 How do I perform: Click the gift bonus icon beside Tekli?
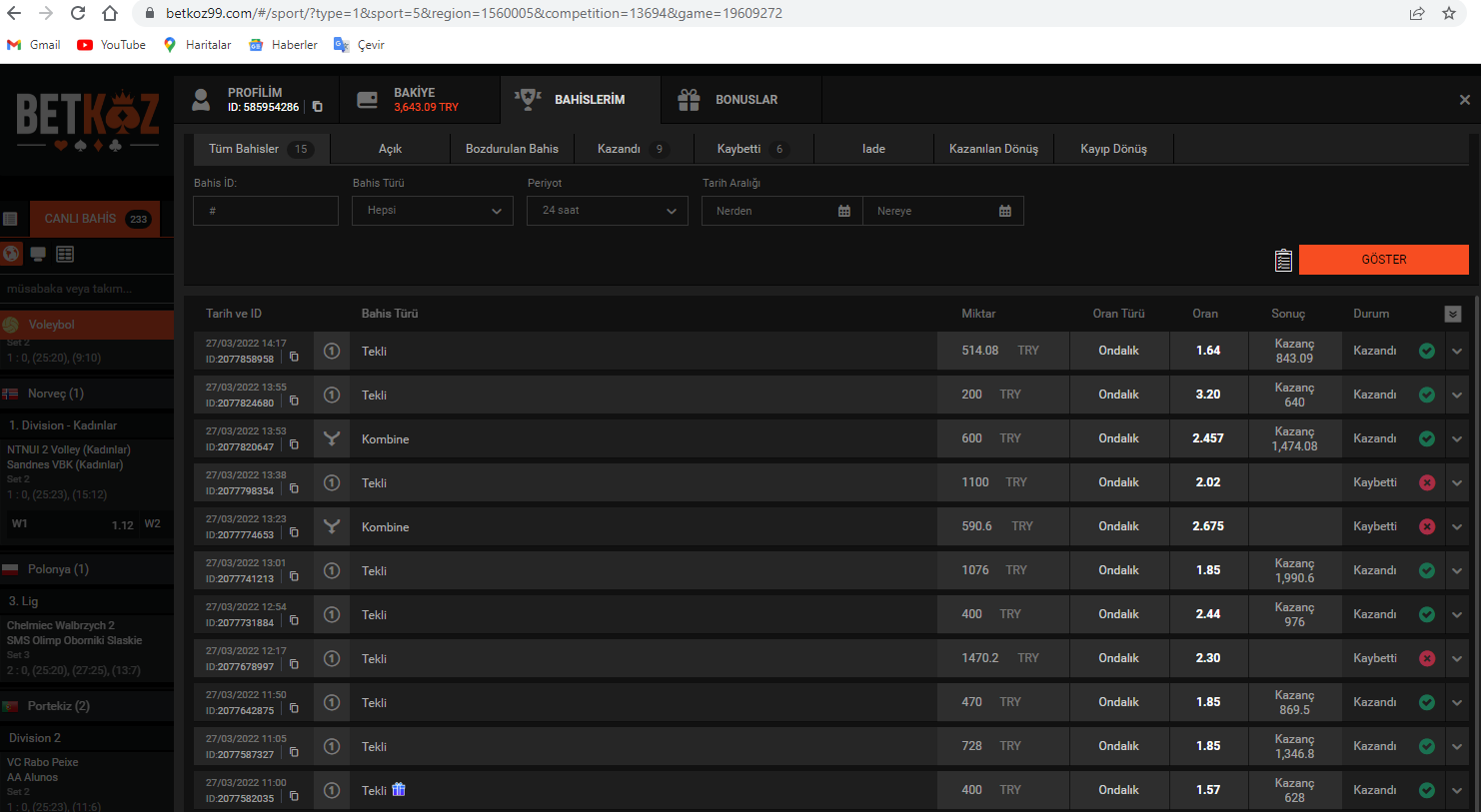click(x=399, y=789)
